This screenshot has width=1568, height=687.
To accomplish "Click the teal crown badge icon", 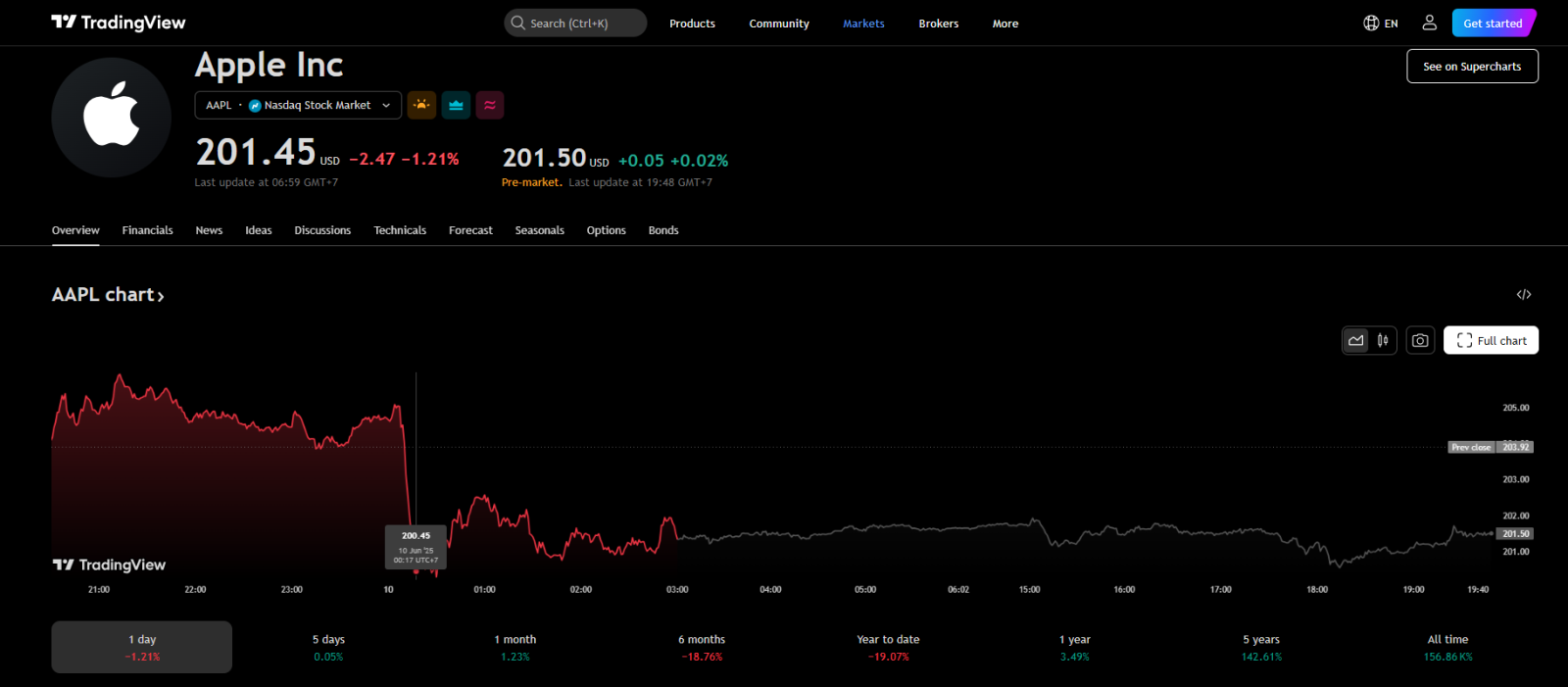I will 456,105.
